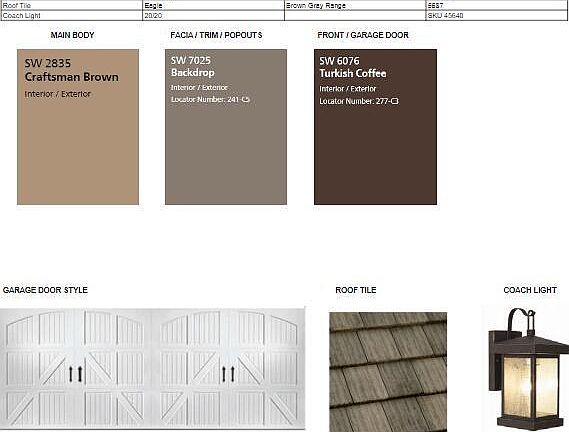Viewport: 569px width, 432px height.
Task: Select the Coach Light table cell
Action: [72, 16]
